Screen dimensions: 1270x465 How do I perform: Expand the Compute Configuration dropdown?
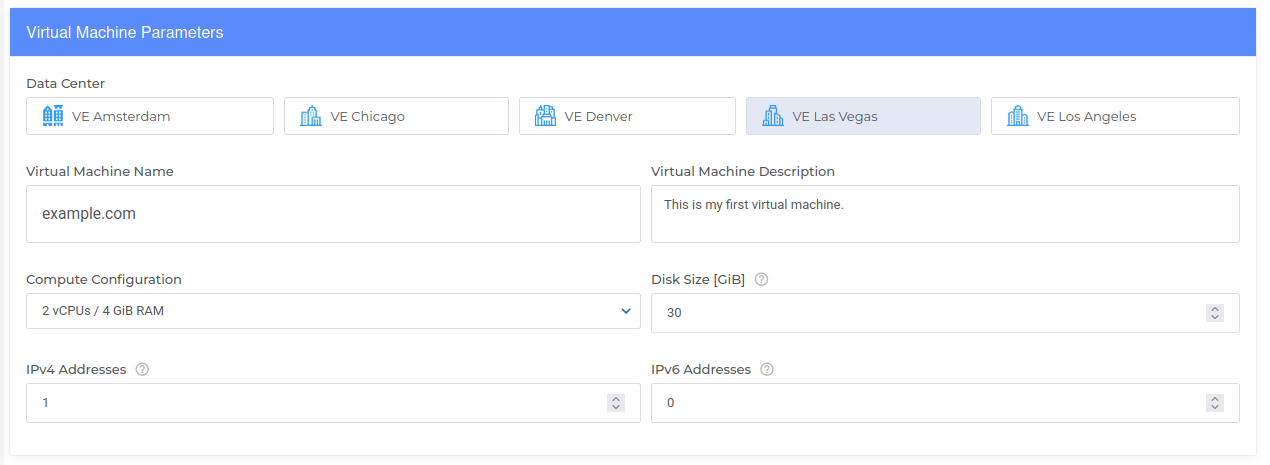tap(333, 311)
